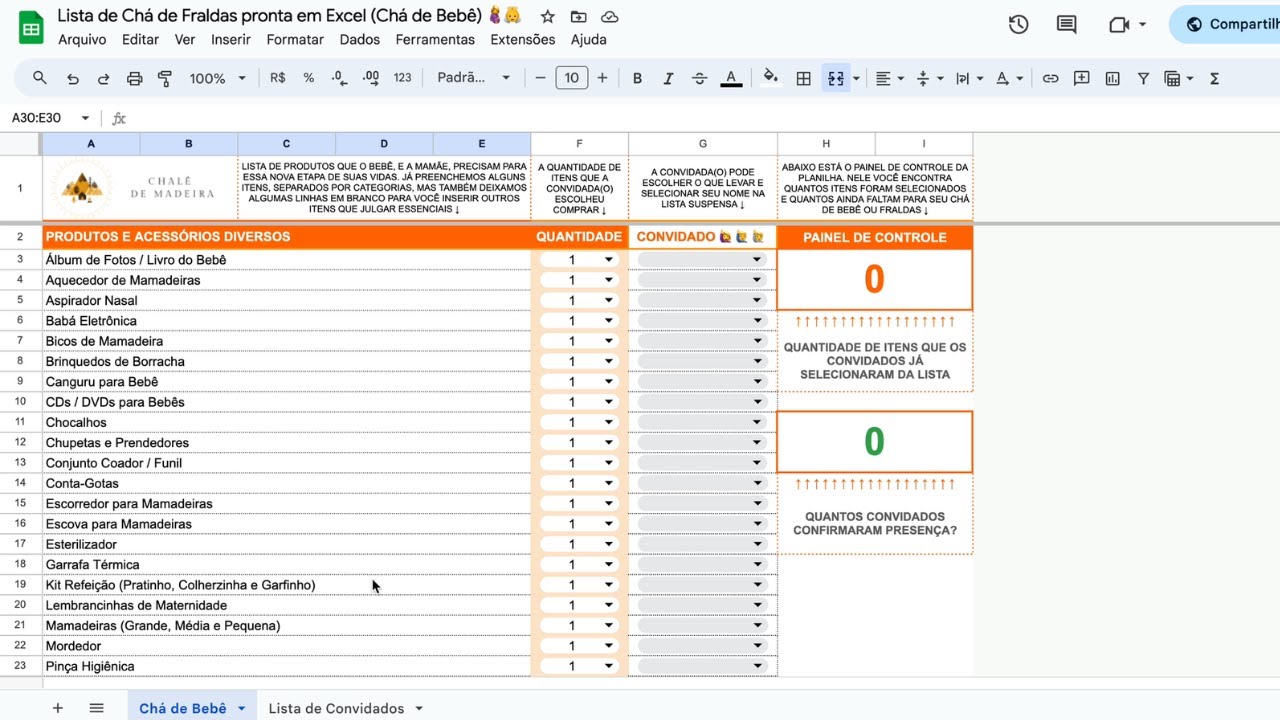Open the text color picker
Viewport: 1280px width, 720px height.
(731, 78)
